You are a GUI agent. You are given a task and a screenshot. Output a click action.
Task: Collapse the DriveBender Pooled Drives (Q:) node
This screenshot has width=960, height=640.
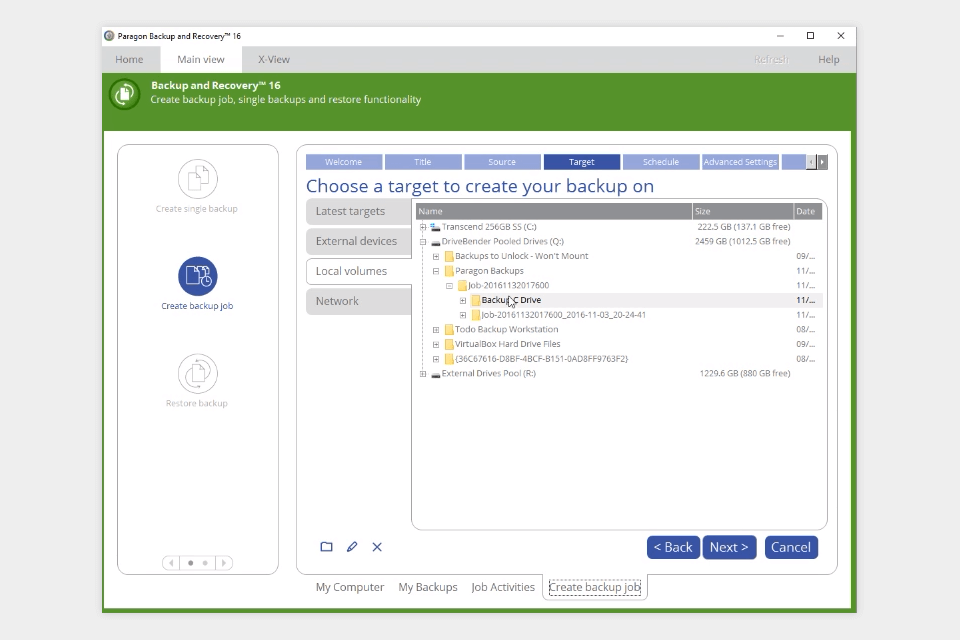424,241
